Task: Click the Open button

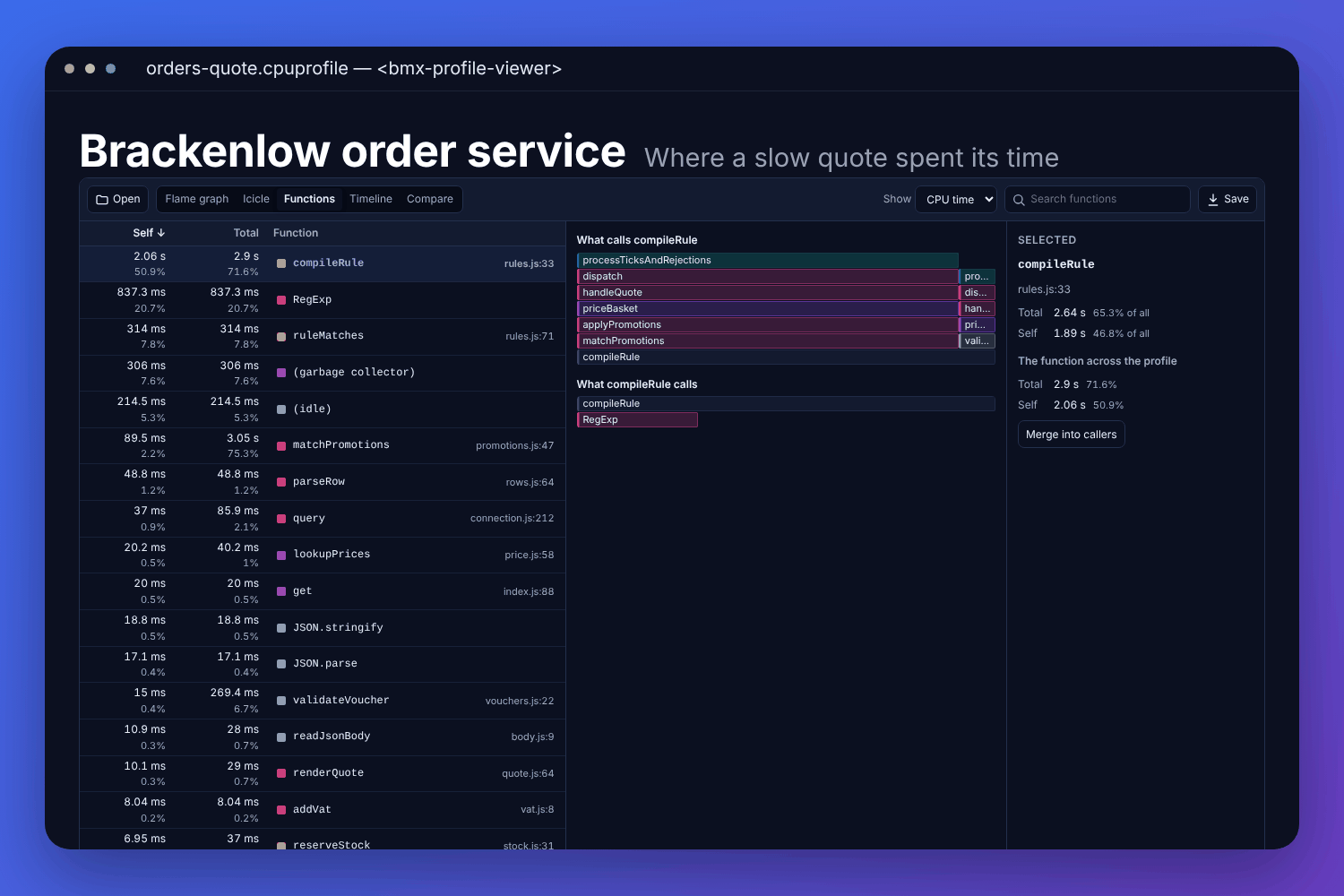Action: tap(118, 199)
